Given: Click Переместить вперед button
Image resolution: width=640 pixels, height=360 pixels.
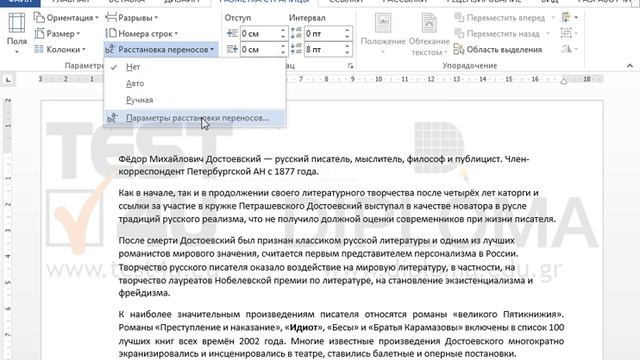Looking at the screenshot, I should point(500,18).
